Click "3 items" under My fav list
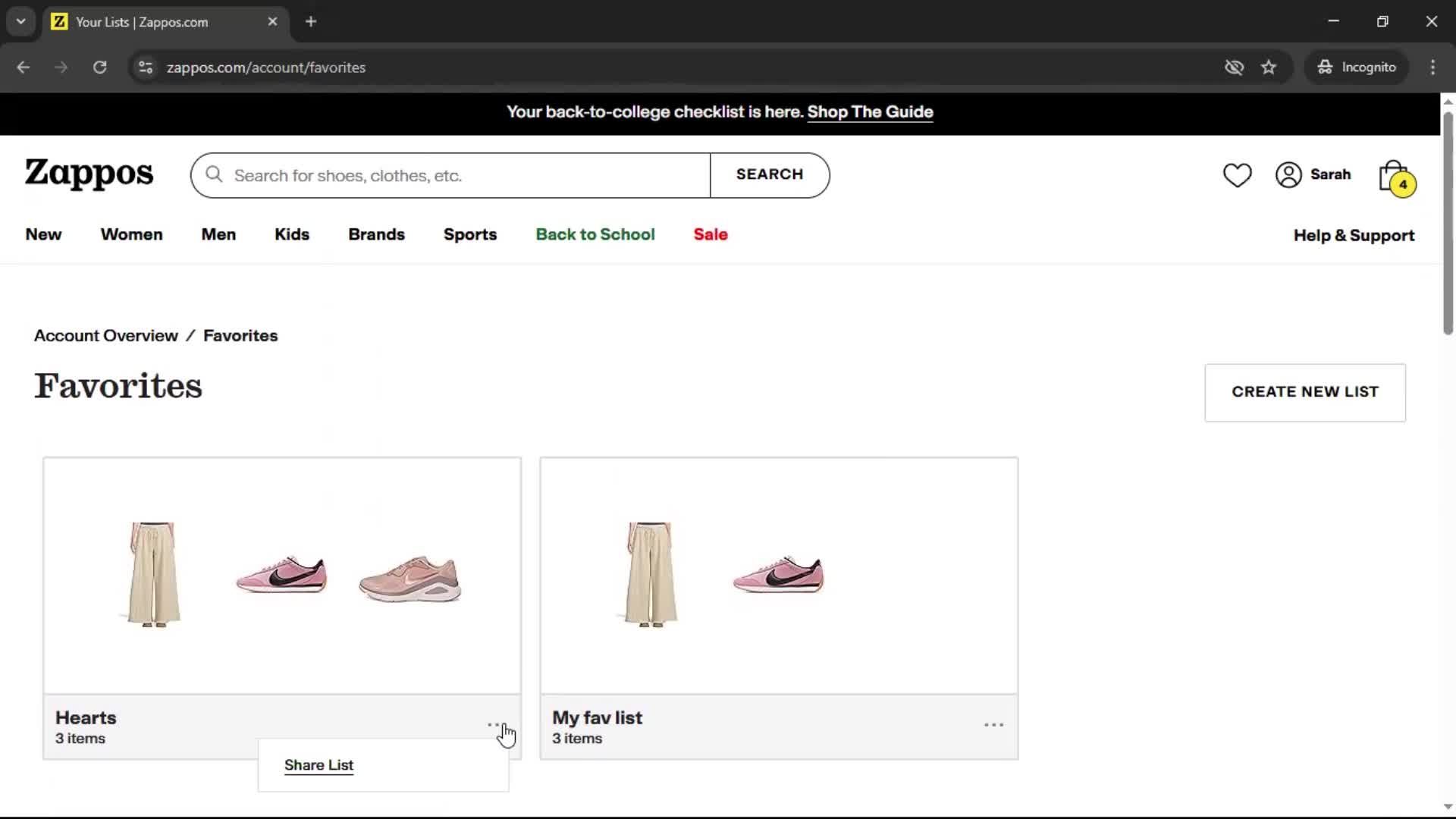1456x819 pixels. [x=577, y=739]
